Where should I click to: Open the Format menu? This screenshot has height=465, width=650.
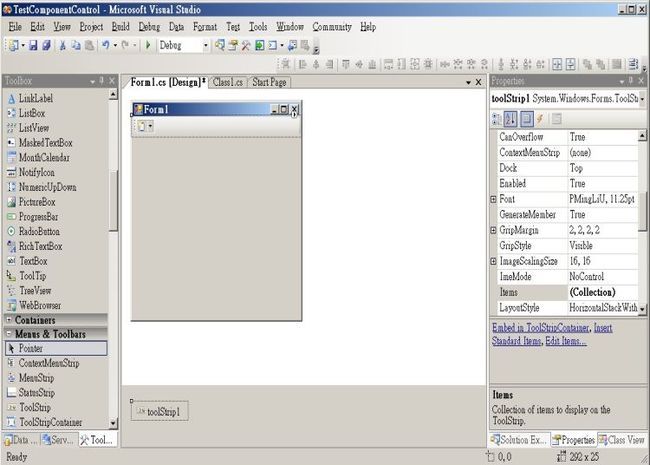click(205, 27)
